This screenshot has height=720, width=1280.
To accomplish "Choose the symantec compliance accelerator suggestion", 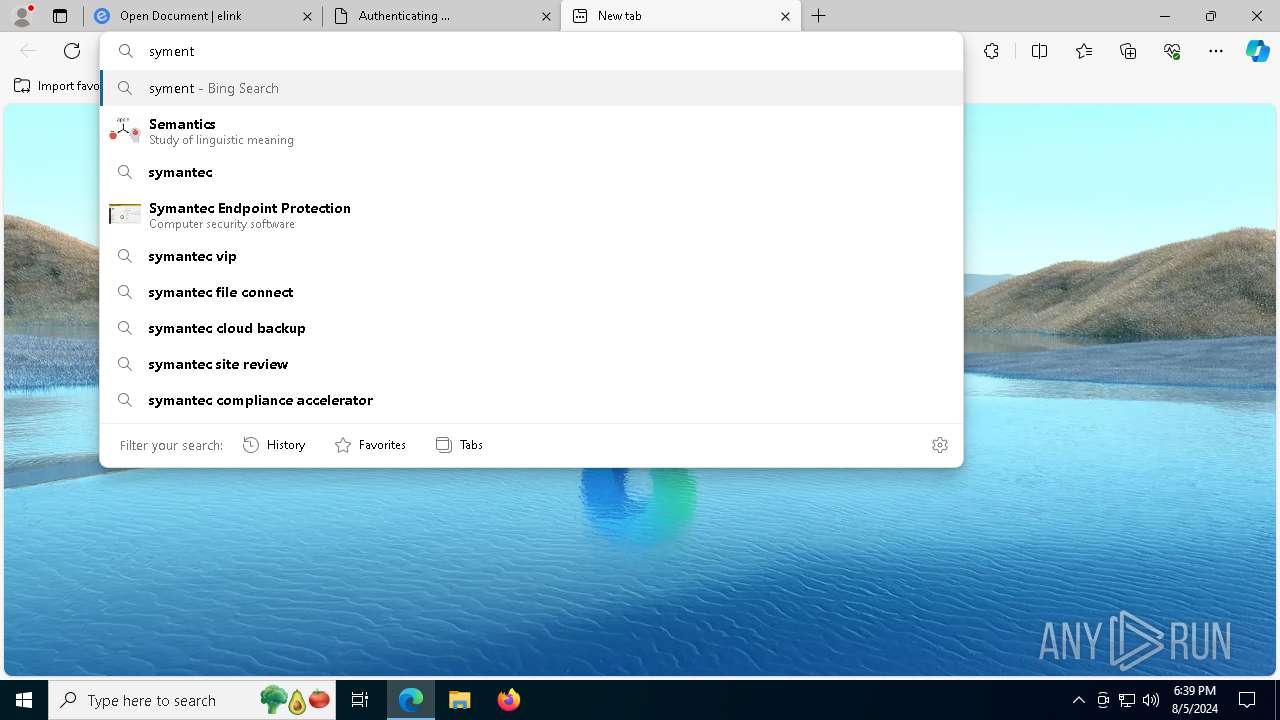I will 531,400.
